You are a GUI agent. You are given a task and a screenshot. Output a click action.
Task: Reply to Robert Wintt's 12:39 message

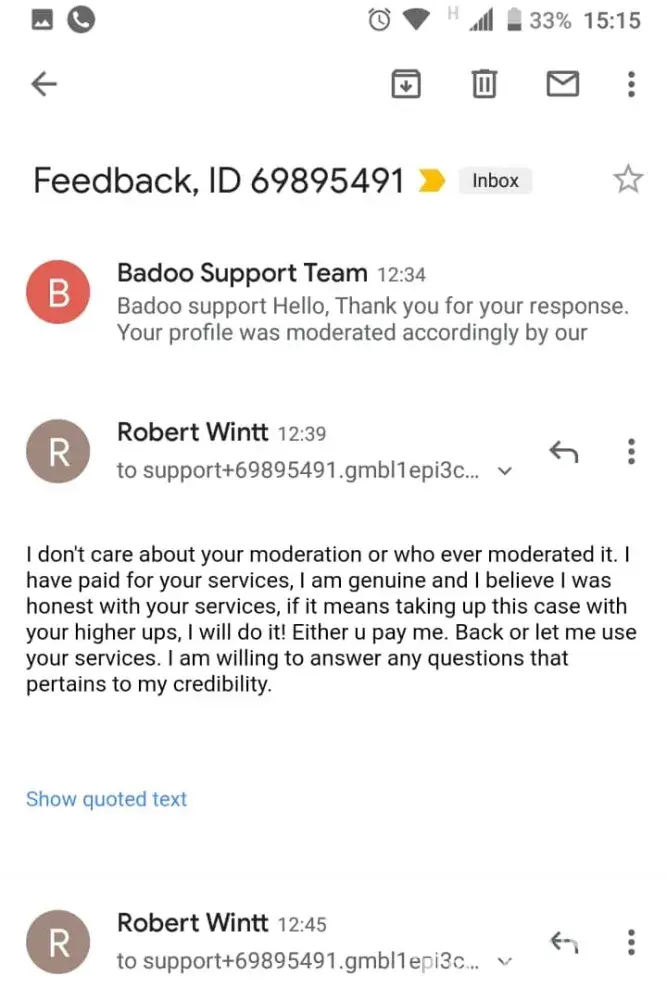(x=564, y=452)
